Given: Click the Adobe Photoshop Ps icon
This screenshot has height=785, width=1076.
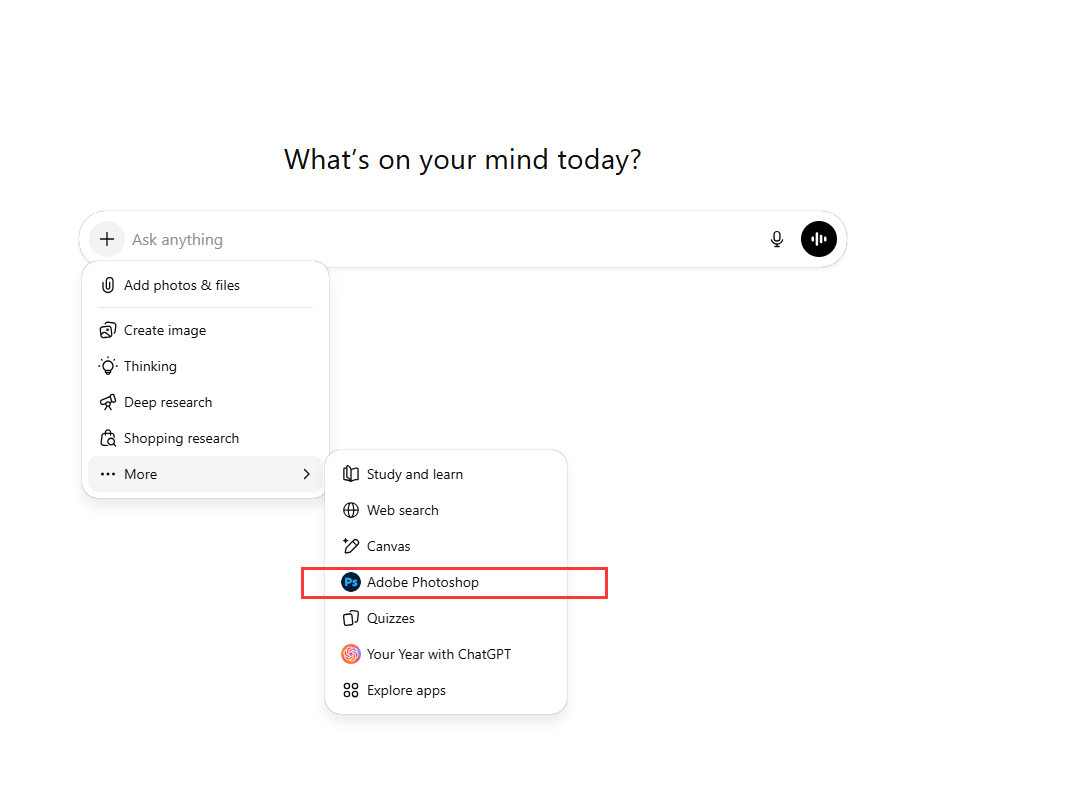Looking at the screenshot, I should click(x=351, y=582).
